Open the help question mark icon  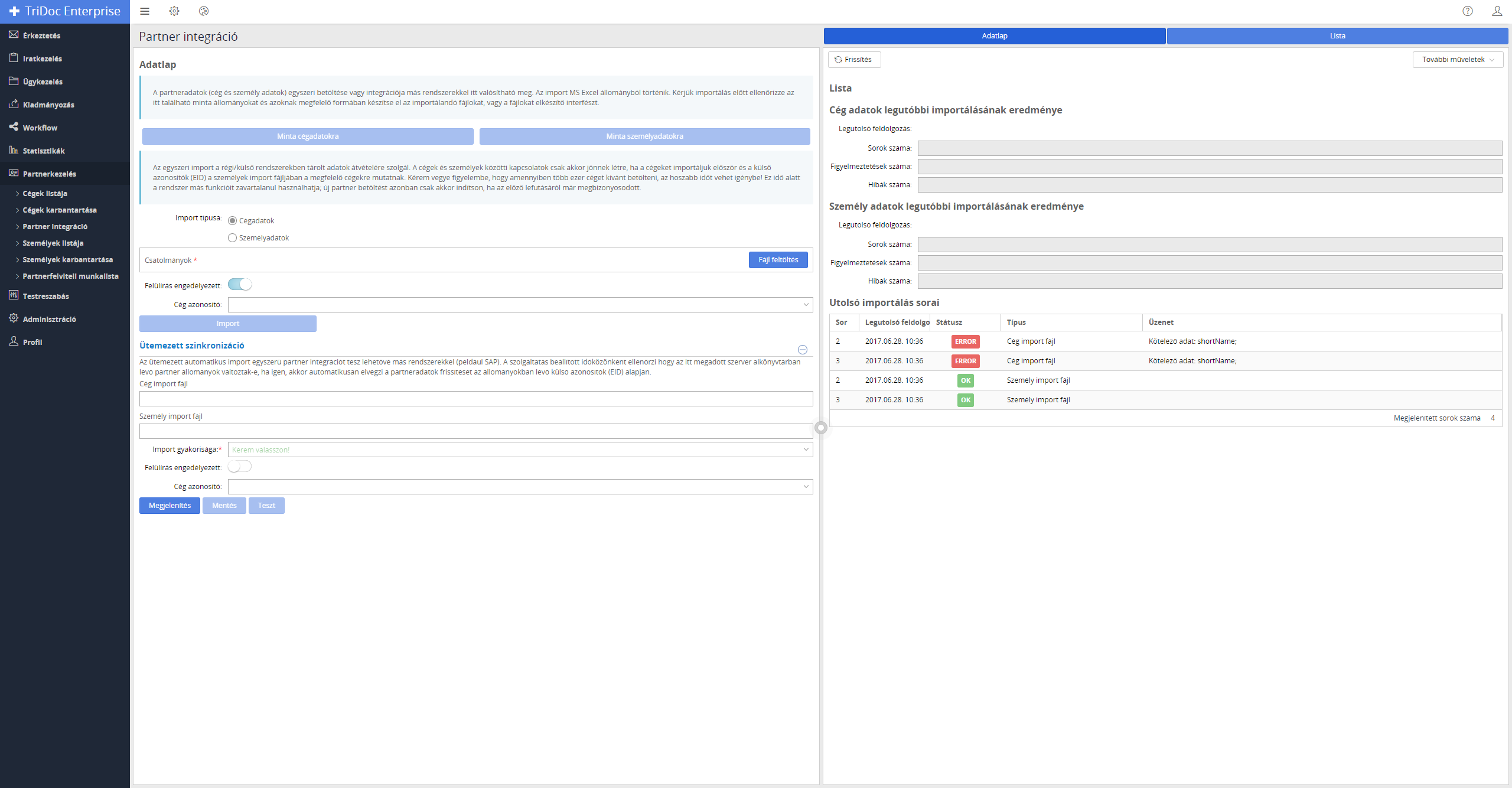coord(1468,11)
